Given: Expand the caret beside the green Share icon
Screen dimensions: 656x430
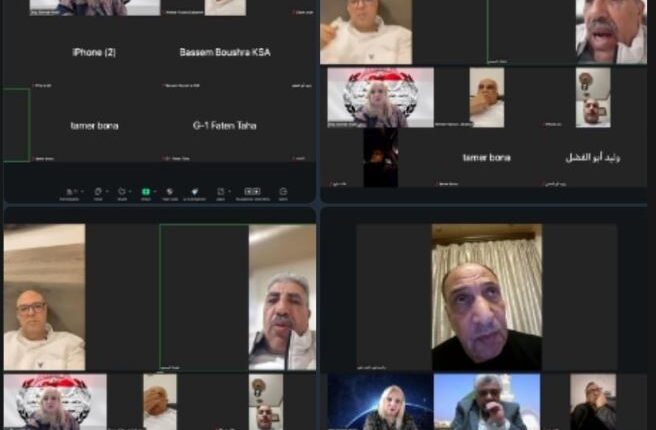Looking at the screenshot, I should pos(153,190).
